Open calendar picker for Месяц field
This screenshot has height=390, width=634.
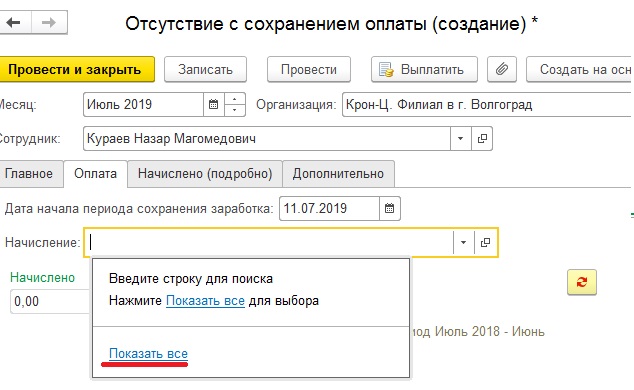coord(213,105)
